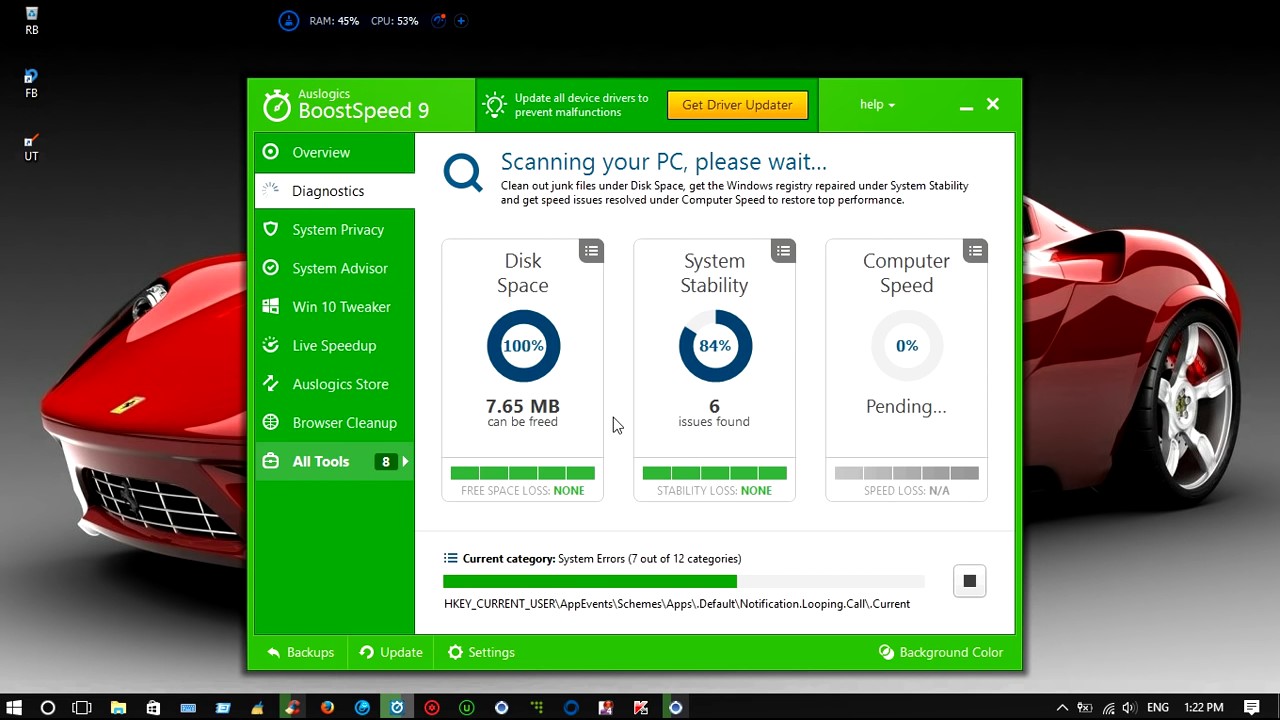Show hidden system tray icons
1280x720 pixels.
(1062, 707)
